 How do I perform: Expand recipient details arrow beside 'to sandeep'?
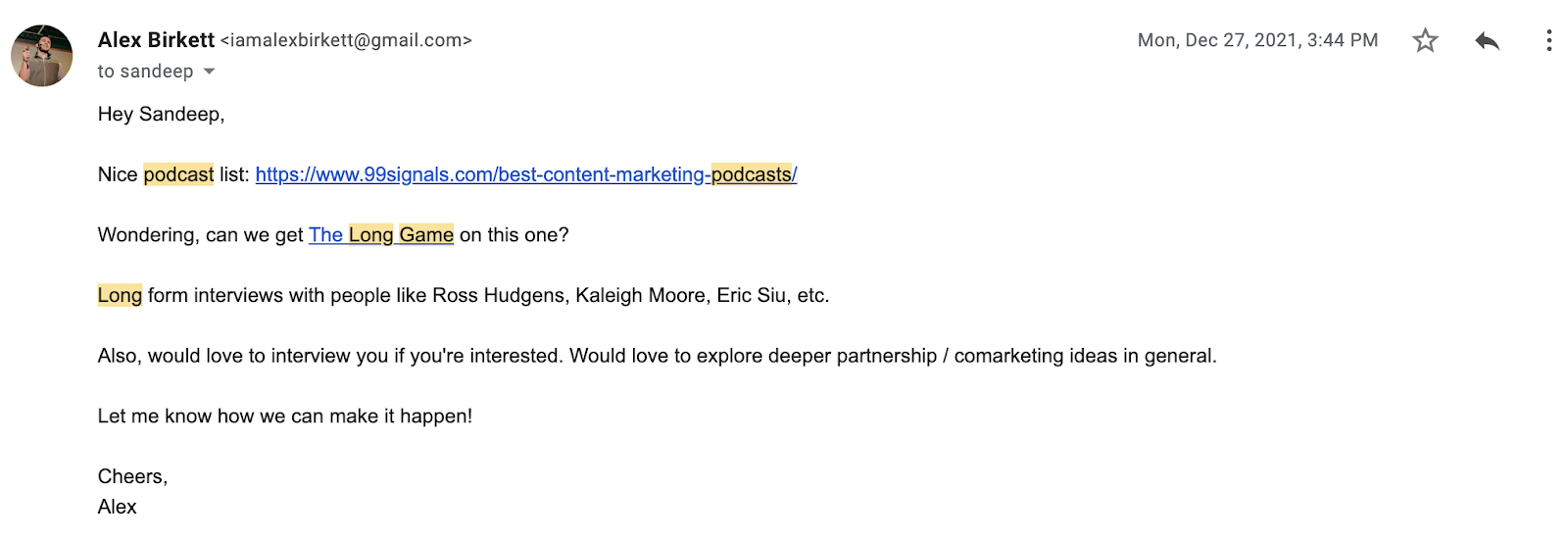click(x=209, y=72)
